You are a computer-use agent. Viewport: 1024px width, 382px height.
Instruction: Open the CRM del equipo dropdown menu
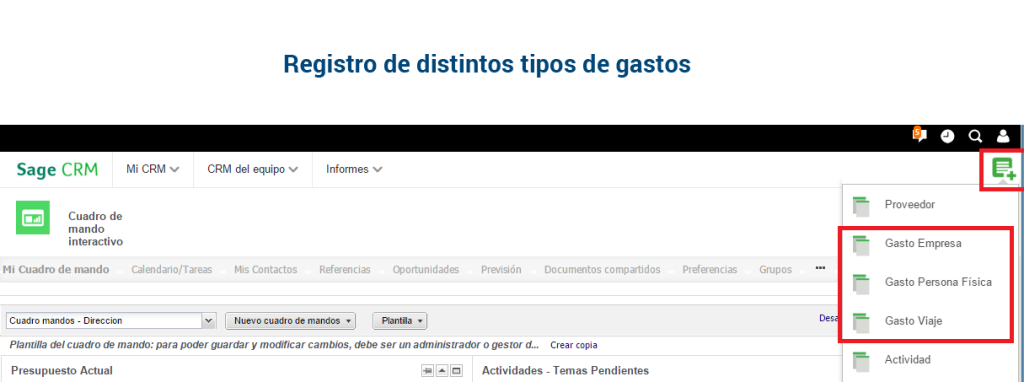click(253, 169)
